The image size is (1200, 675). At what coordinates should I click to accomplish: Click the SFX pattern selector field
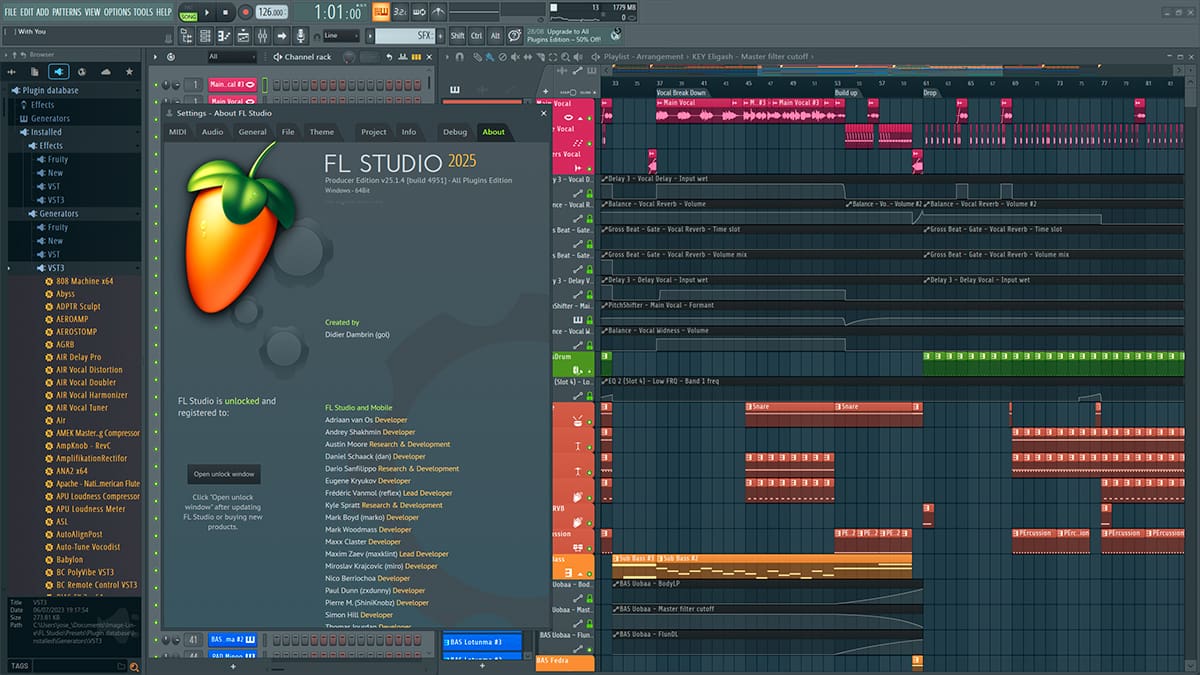[405, 36]
